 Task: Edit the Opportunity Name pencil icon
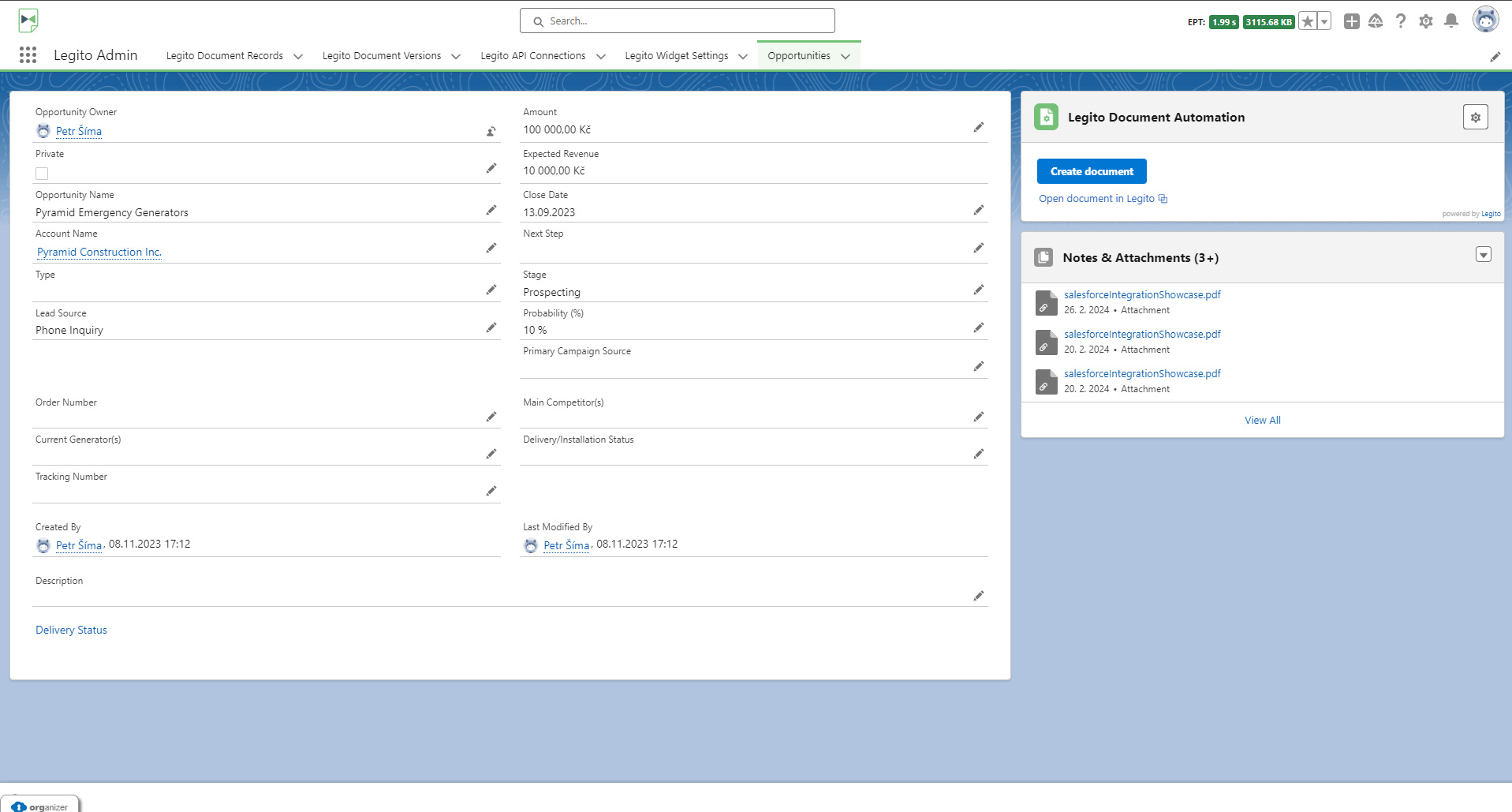pyautogui.click(x=491, y=210)
